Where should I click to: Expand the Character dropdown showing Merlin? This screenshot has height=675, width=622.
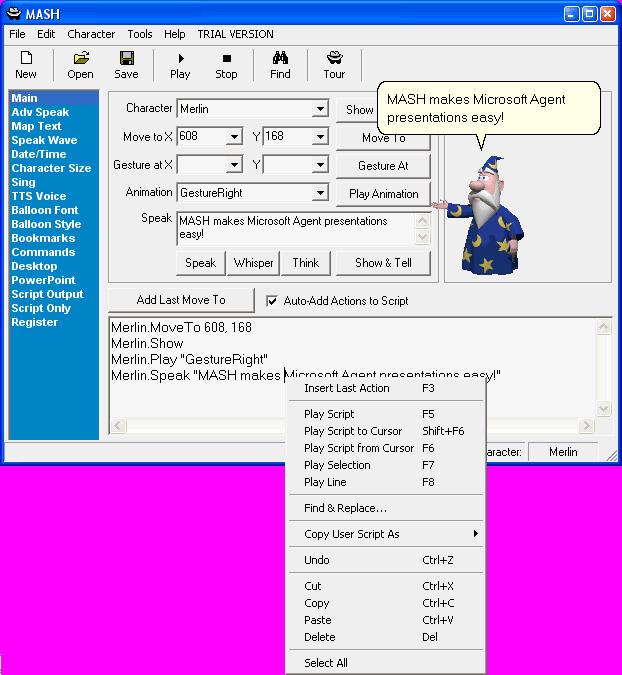tap(320, 109)
